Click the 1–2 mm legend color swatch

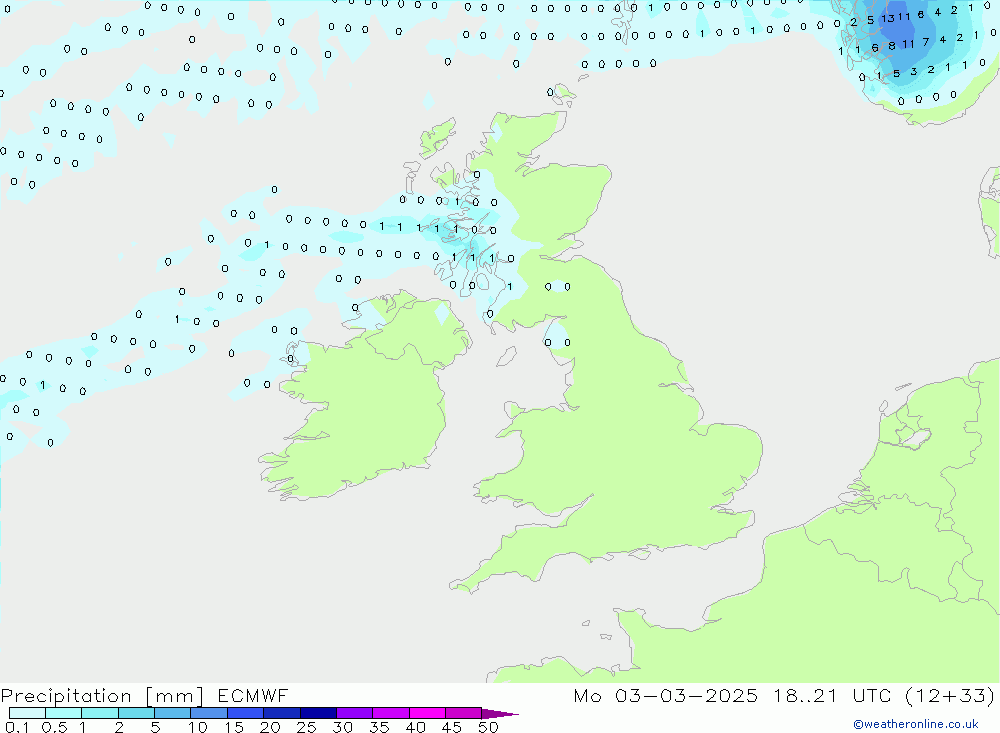pos(100,713)
